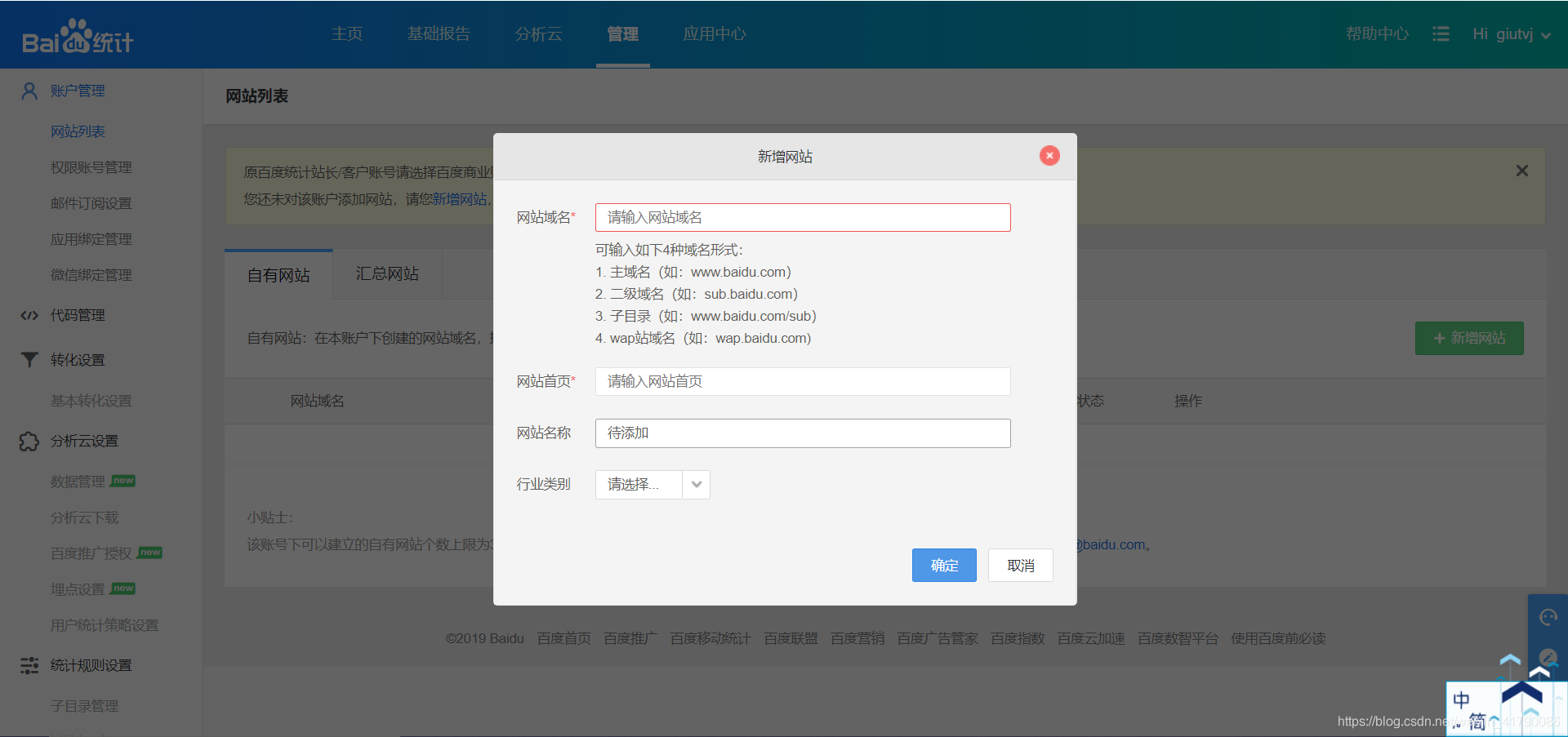Screen dimensions: 1568x737
Task: Focus the 网站名称 input field
Action: click(x=803, y=433)
